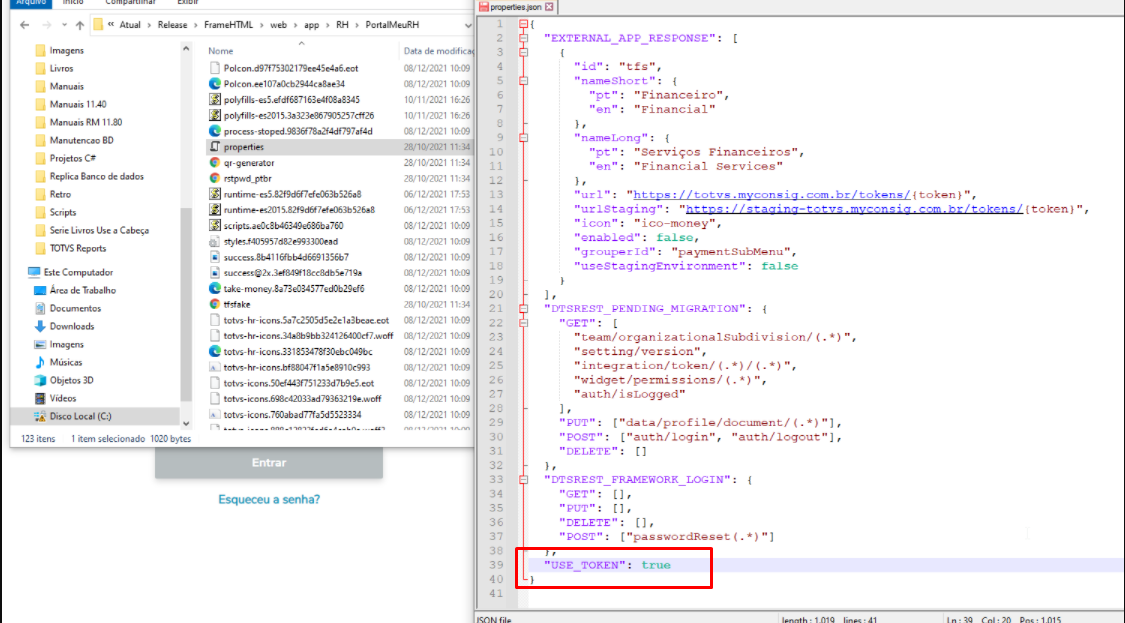Screen dimensions: 1125x623
Task: Select runtime-es2015 script file icon
Action: (215, 210)
